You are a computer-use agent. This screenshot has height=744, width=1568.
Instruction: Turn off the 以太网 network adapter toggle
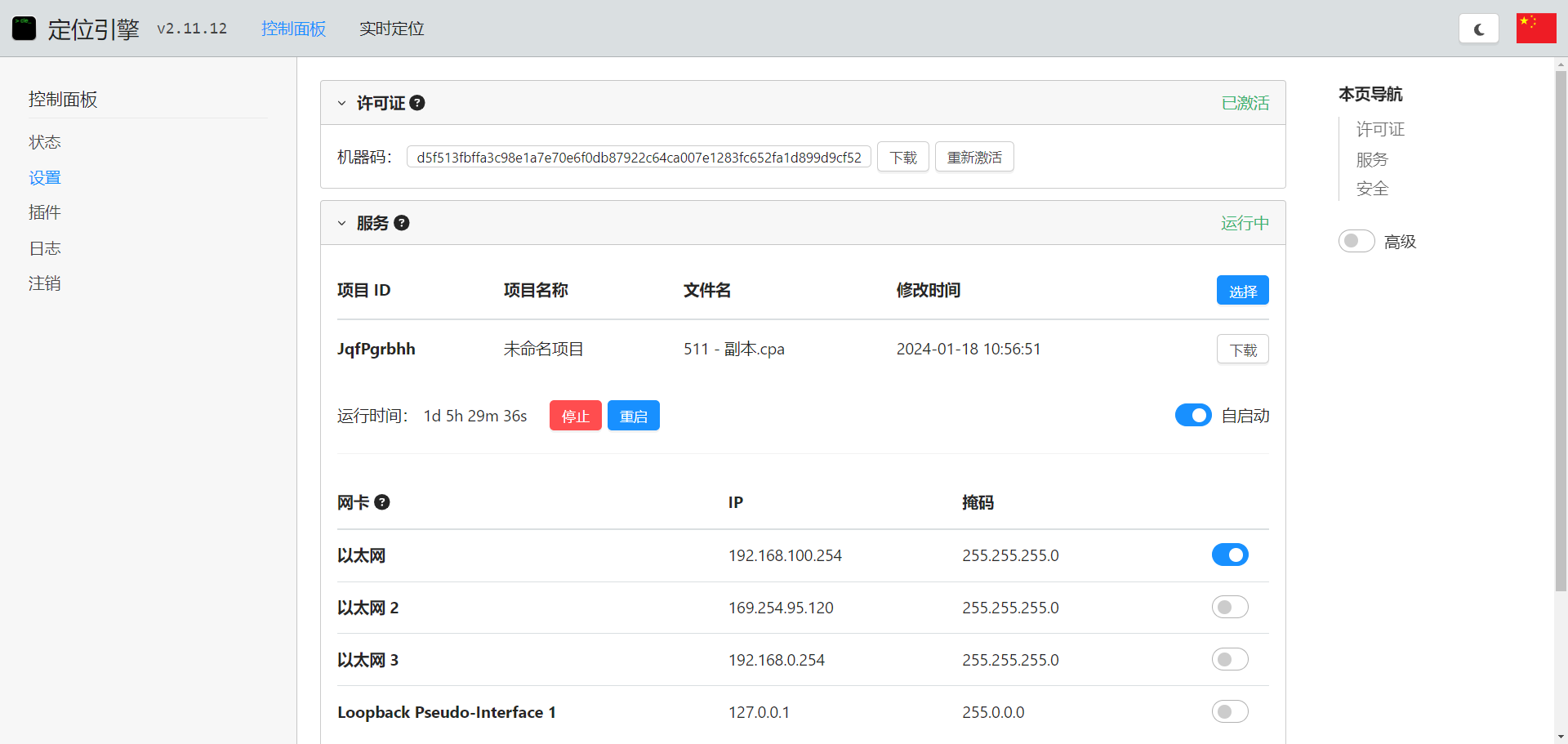1229,555
